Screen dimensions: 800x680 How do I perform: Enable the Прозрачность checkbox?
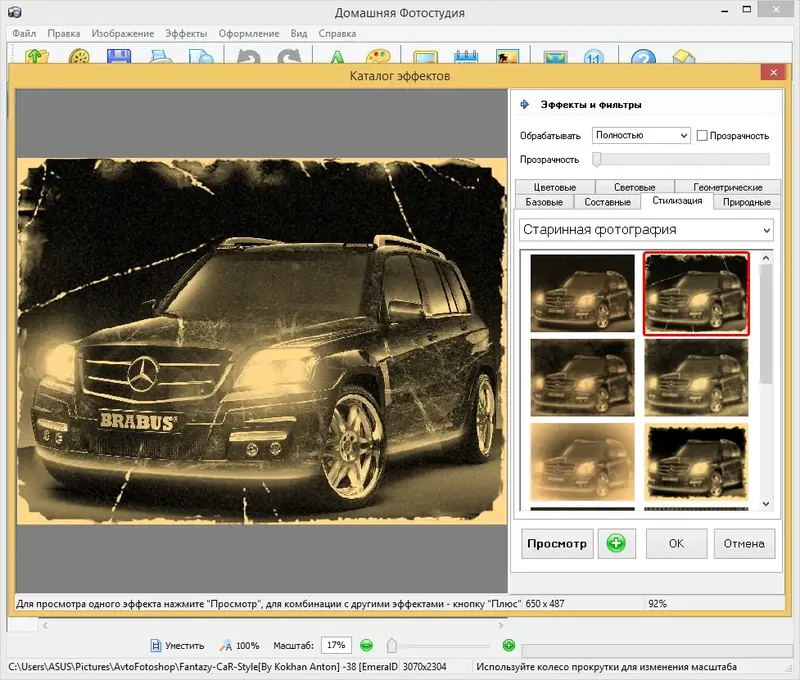[702, 135]
